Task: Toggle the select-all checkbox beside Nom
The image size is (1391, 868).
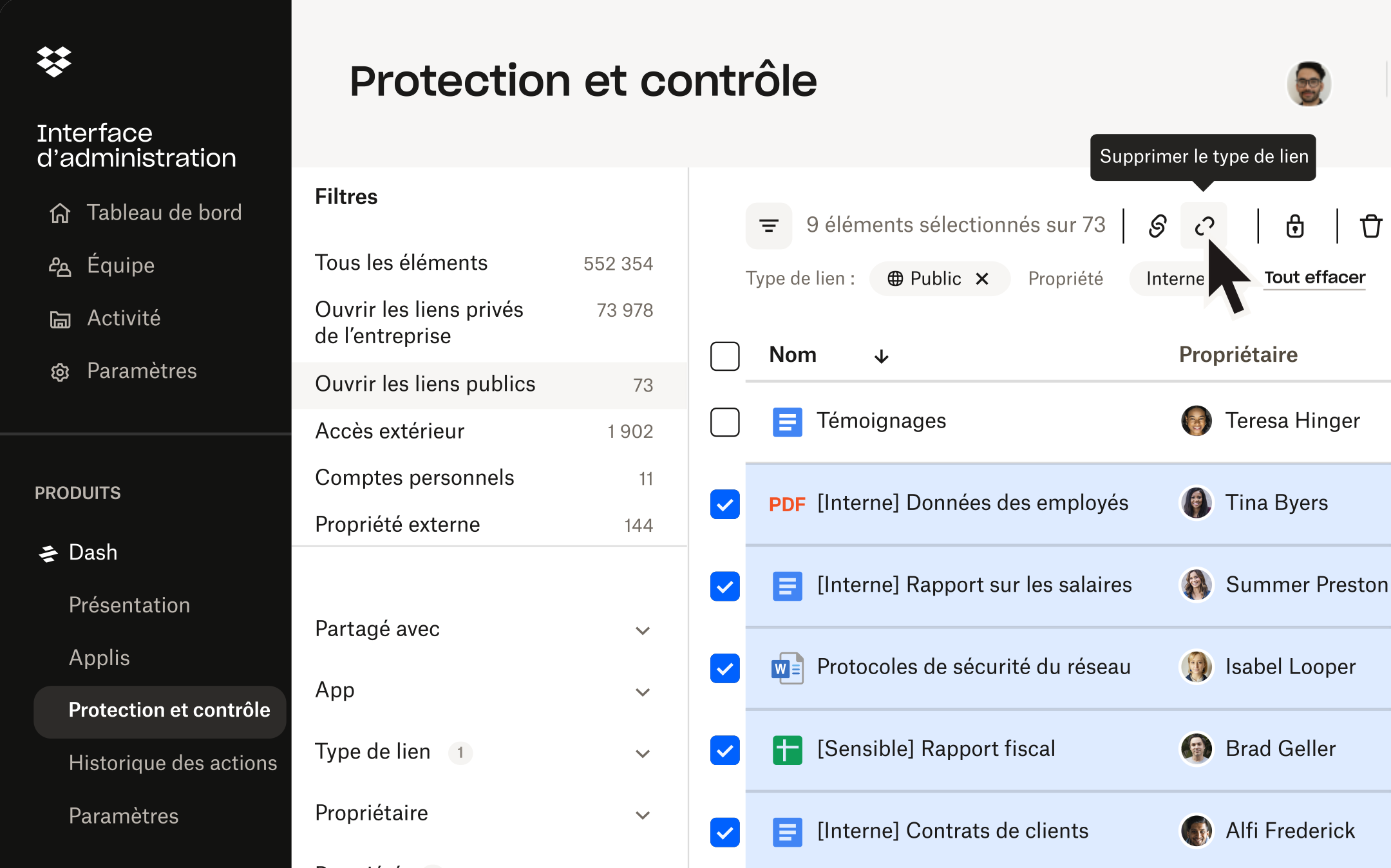Action: 724,356
